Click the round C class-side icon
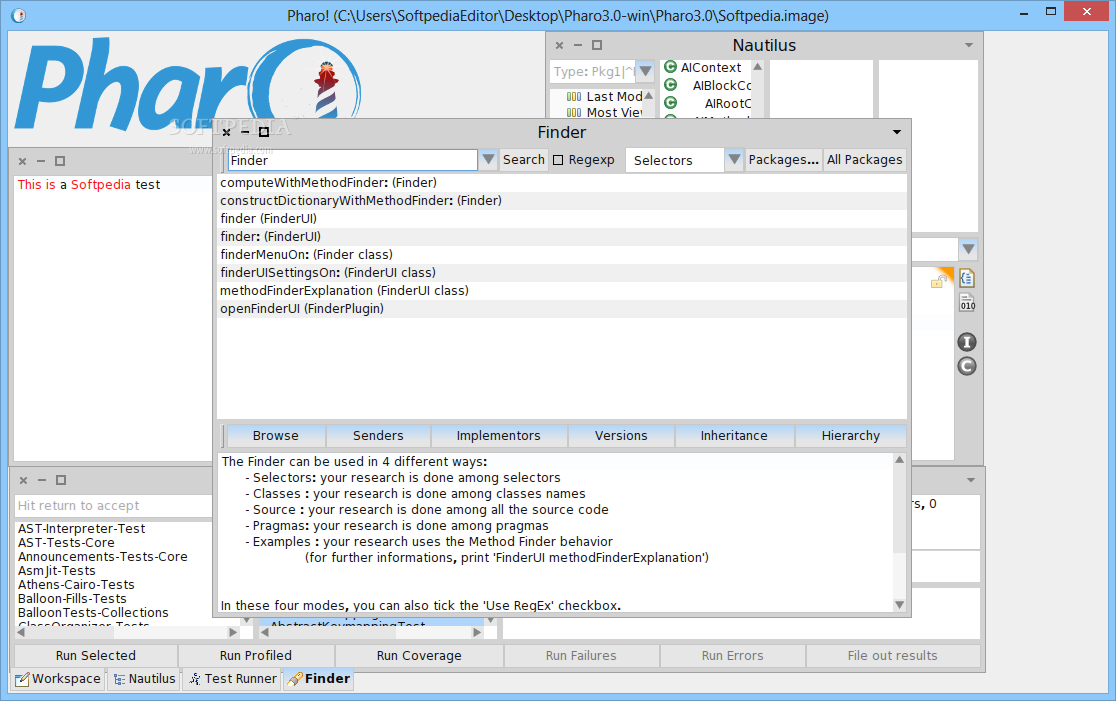 coord(967,367)
